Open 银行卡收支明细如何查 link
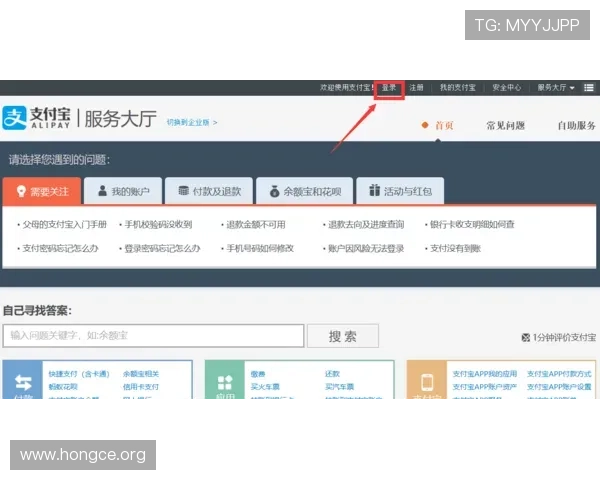The height and width of the screenshot is (480, 600). [472, 224]
